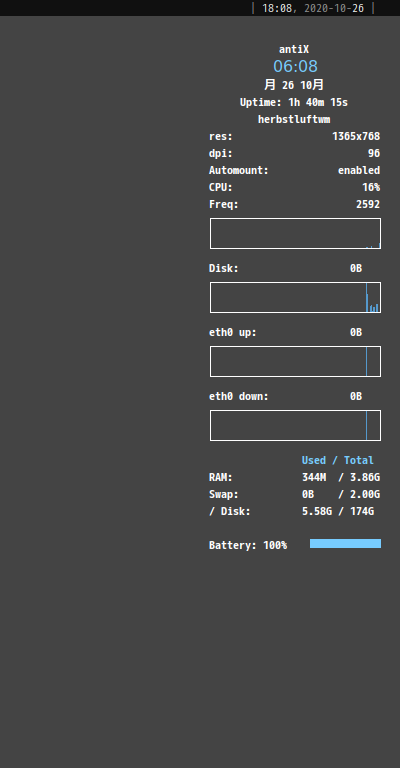Click the RAM: label
The image size is (400, 768).
221,478
